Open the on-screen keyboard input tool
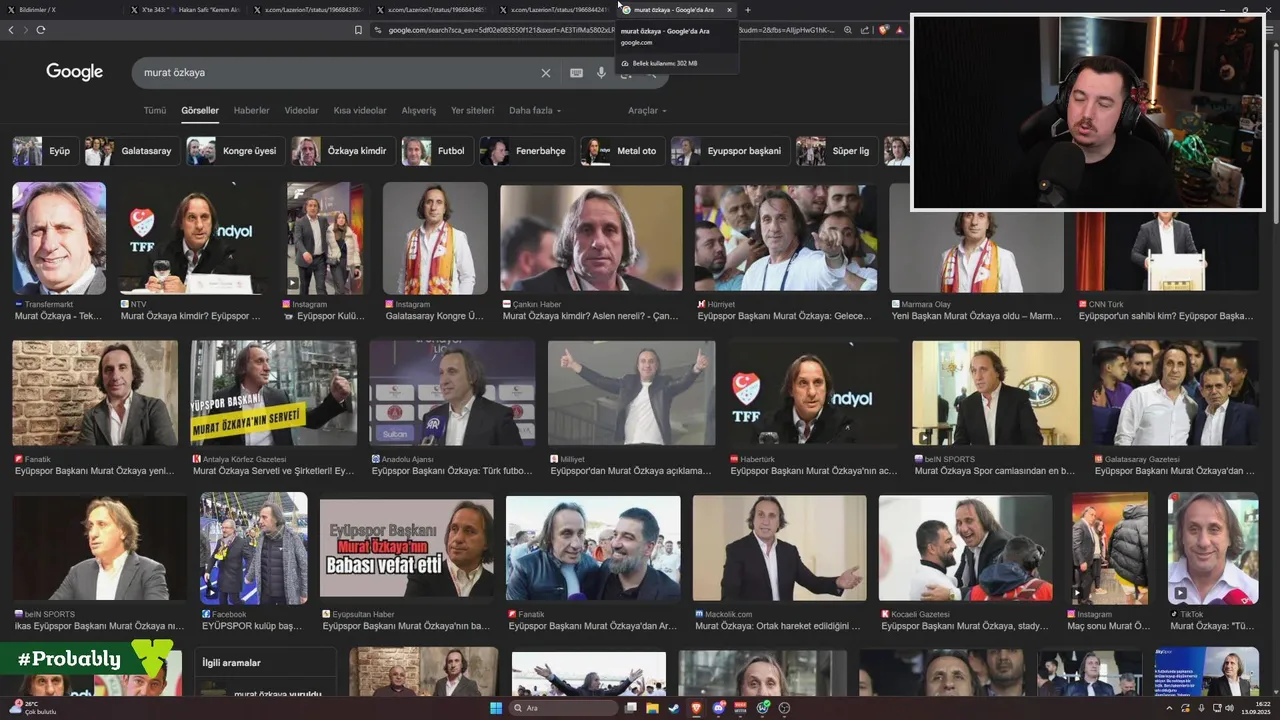Viewport: 1280px width, 720px height. click(x=576, y=73)
